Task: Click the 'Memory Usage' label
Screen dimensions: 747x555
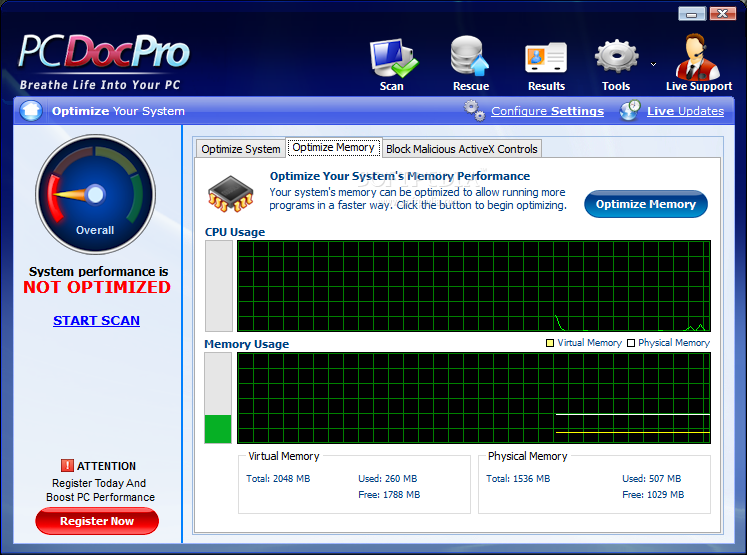Action: click(x=247, y=344)
